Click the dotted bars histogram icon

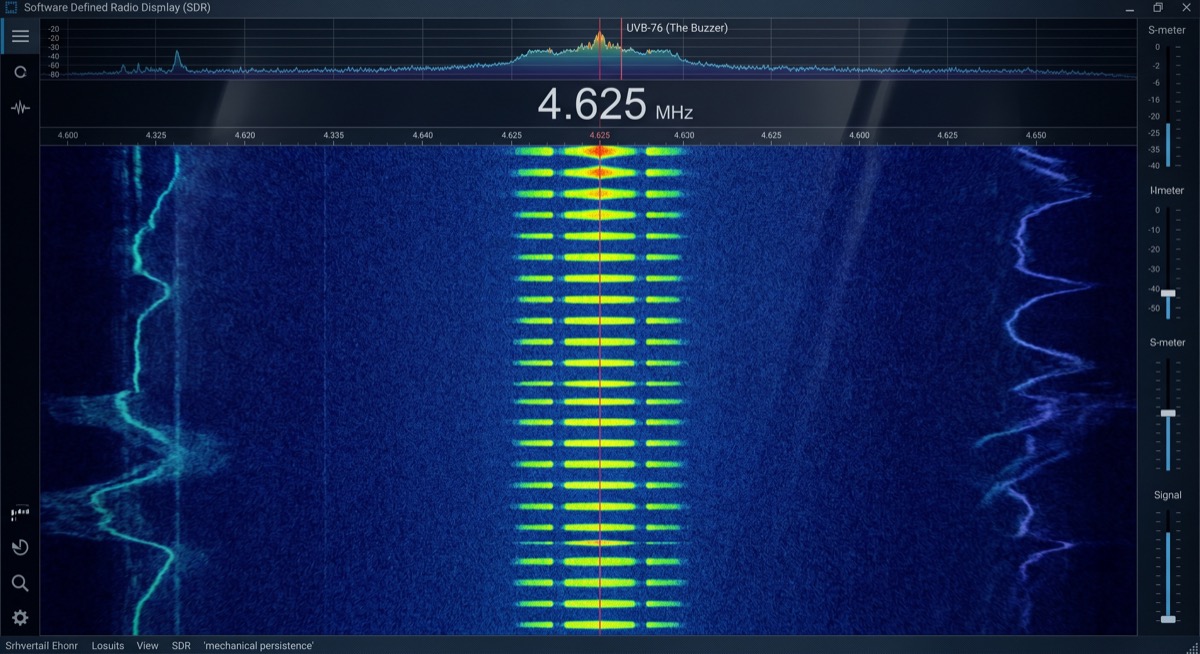[20, 514]
